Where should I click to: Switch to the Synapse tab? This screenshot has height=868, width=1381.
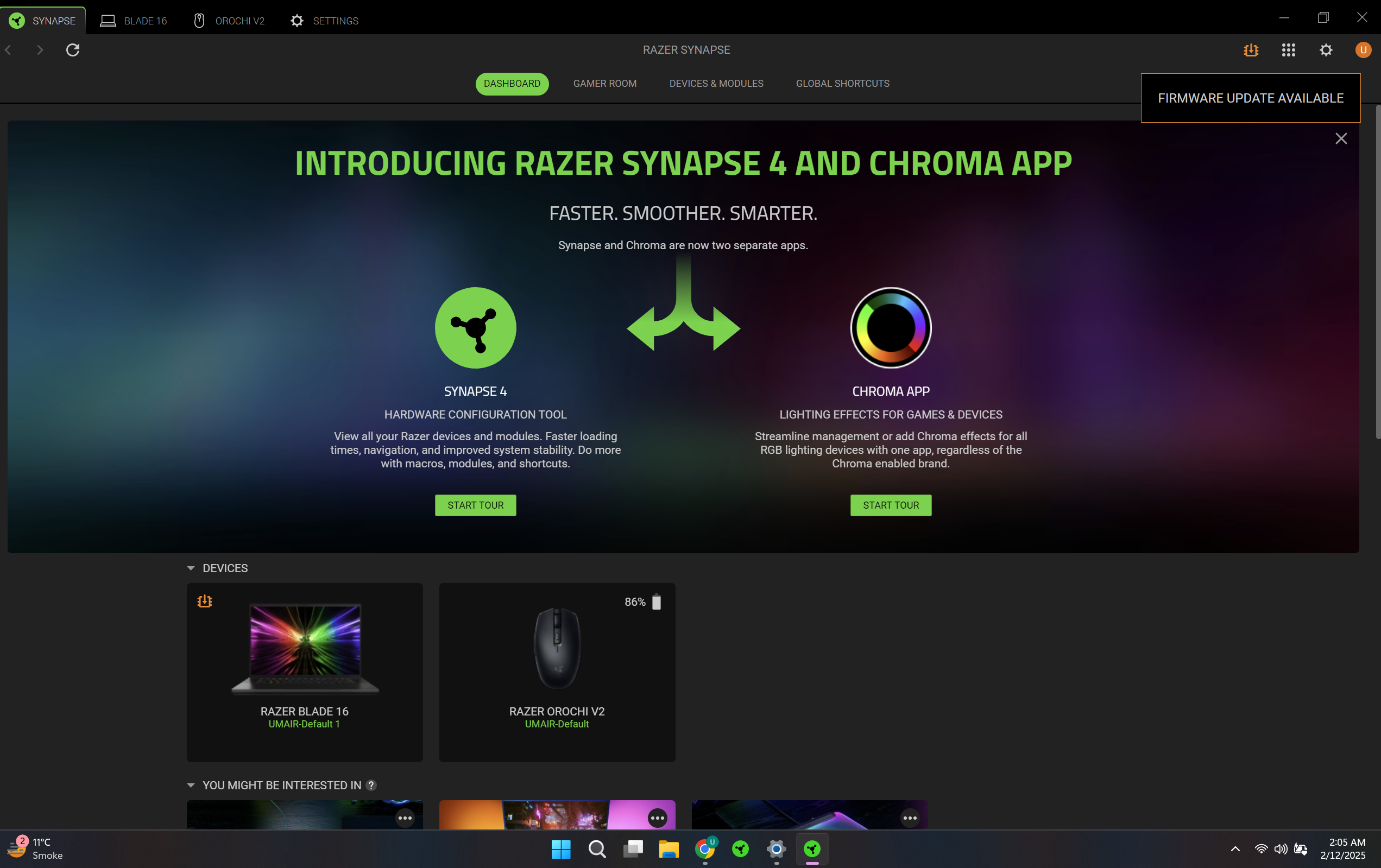point(43,21)
